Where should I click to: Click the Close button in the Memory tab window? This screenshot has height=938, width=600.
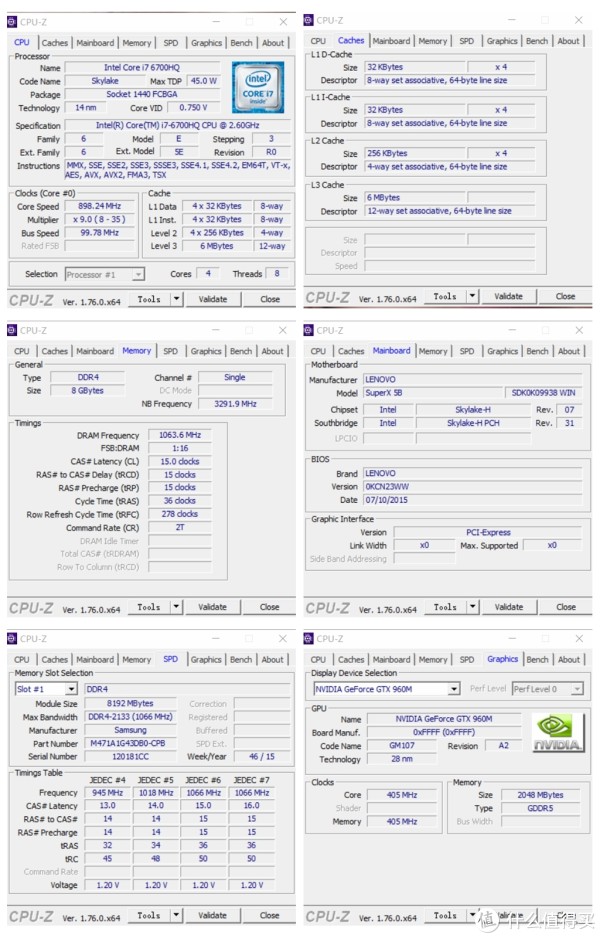click(269, 607)
